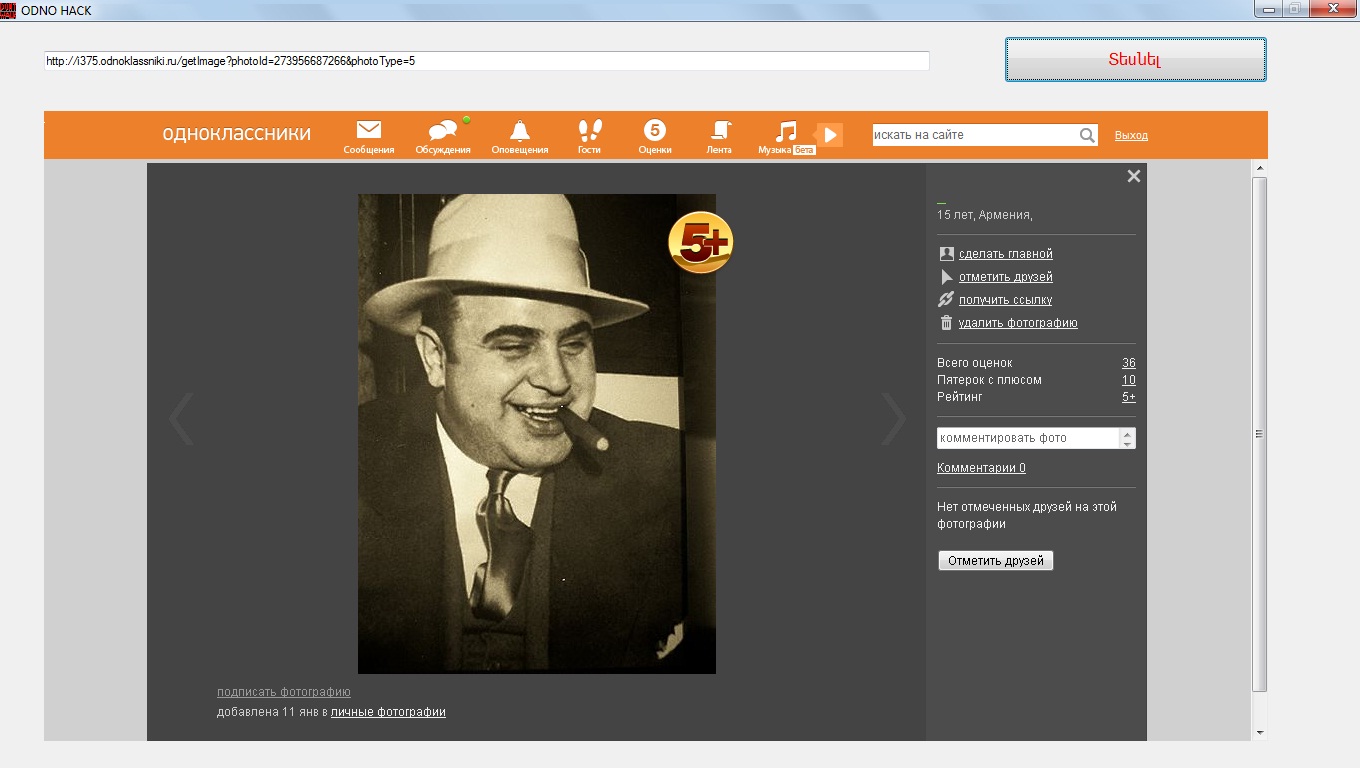Click the 'Нет отмеченных друзей на этой фотографии' text

[x=1027, y=515]
